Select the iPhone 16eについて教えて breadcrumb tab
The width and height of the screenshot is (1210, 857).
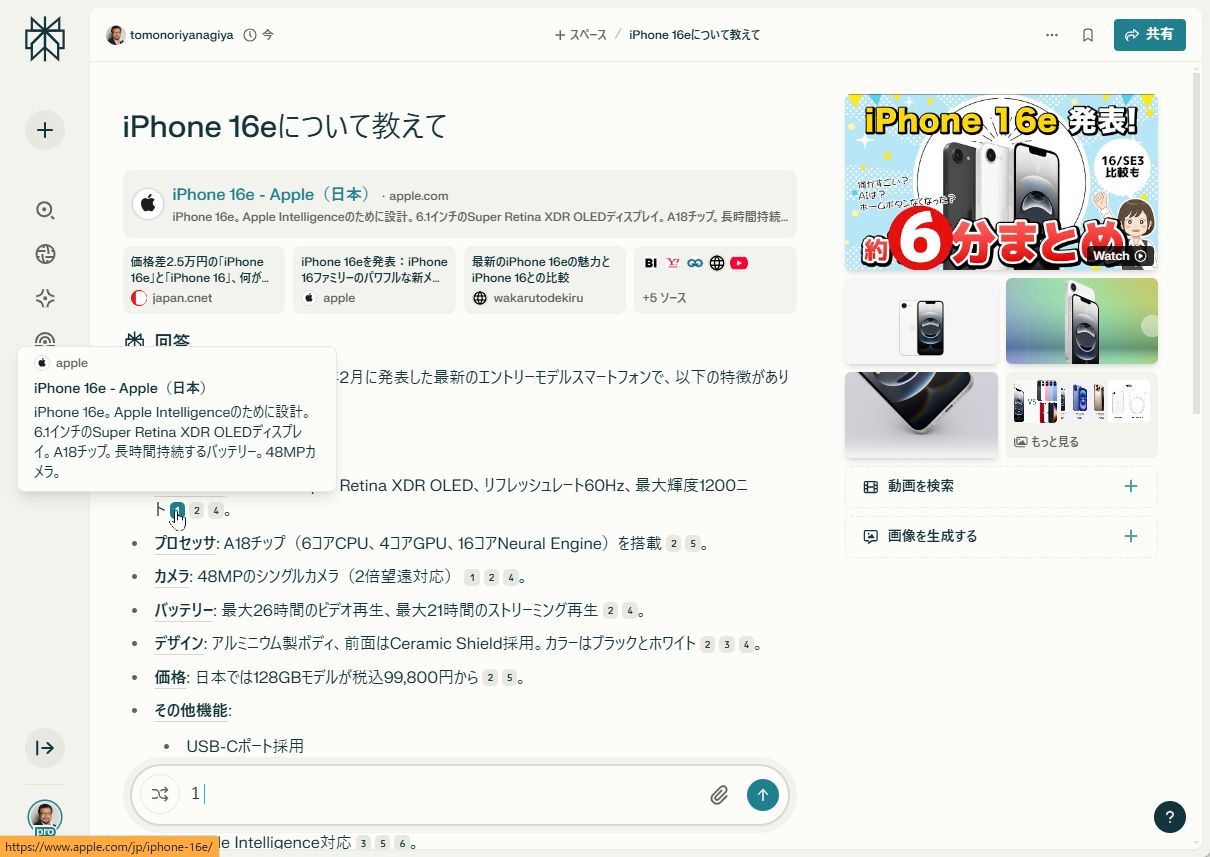[693, 34]
